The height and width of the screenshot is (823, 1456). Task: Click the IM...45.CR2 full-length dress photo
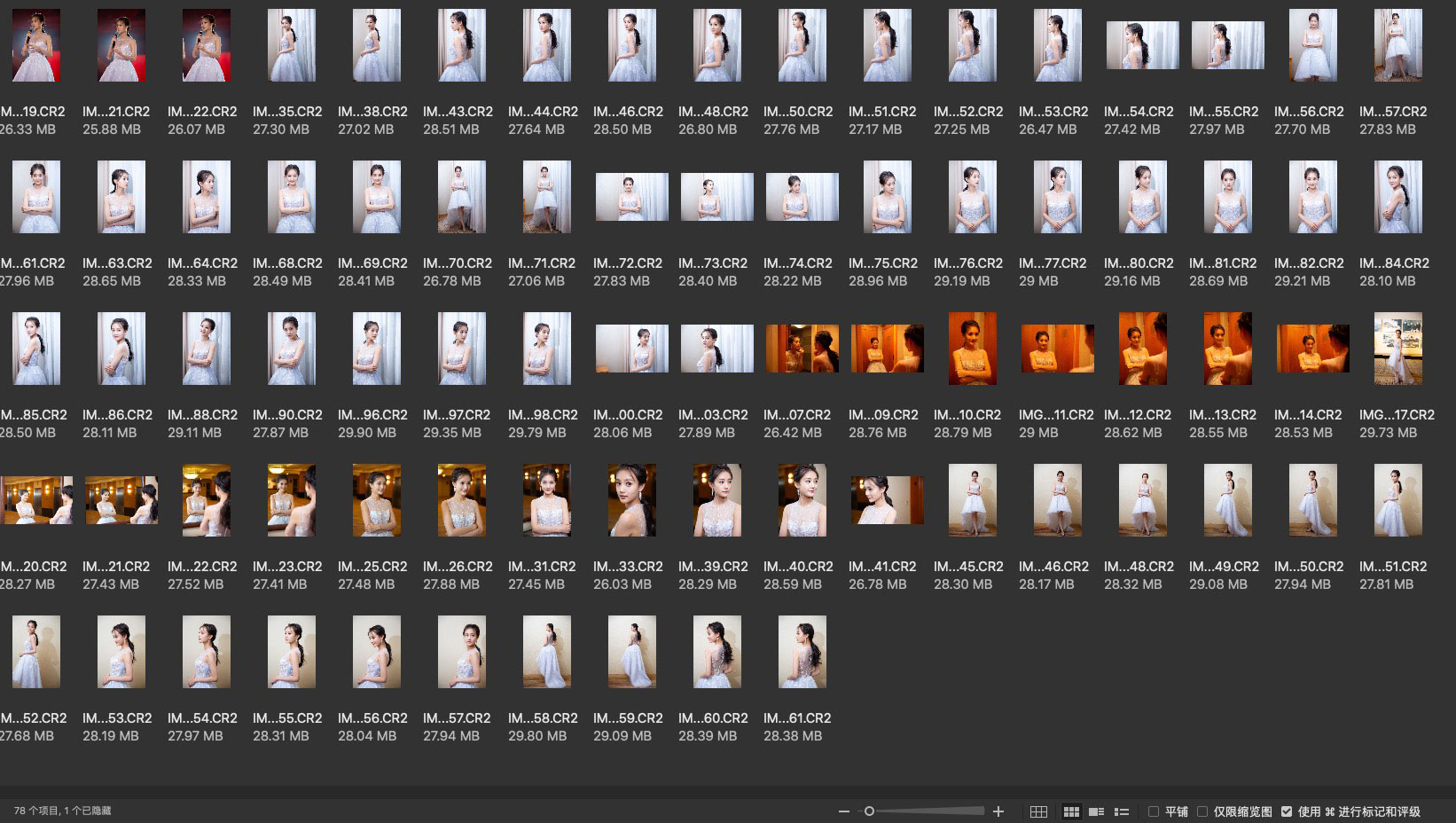972,500
